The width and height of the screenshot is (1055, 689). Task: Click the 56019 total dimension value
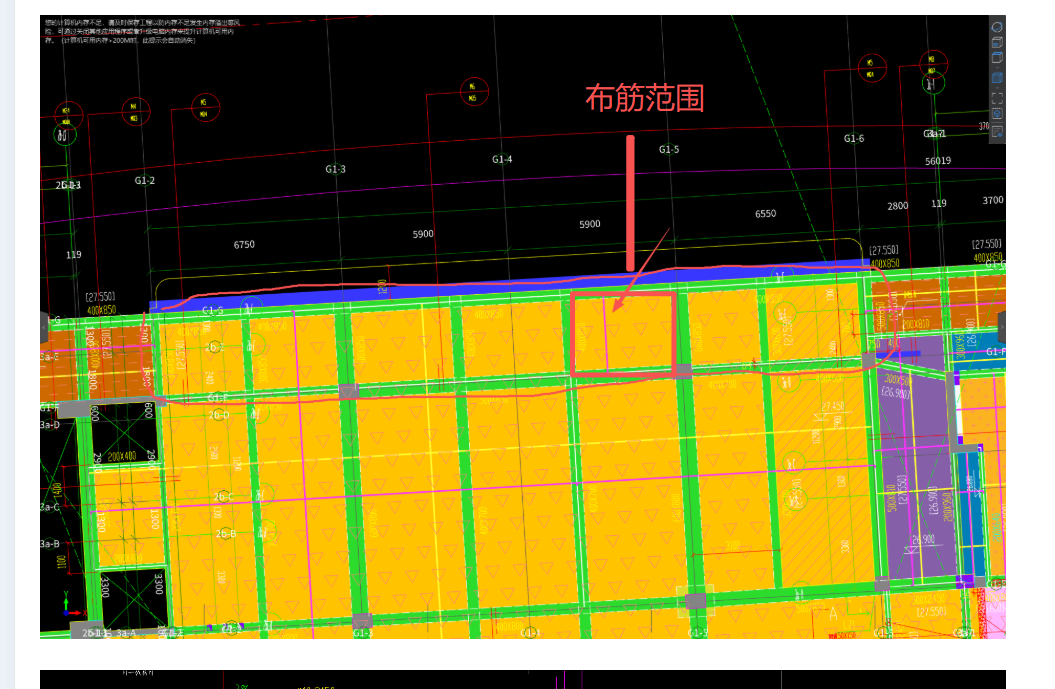pos(938,161)
